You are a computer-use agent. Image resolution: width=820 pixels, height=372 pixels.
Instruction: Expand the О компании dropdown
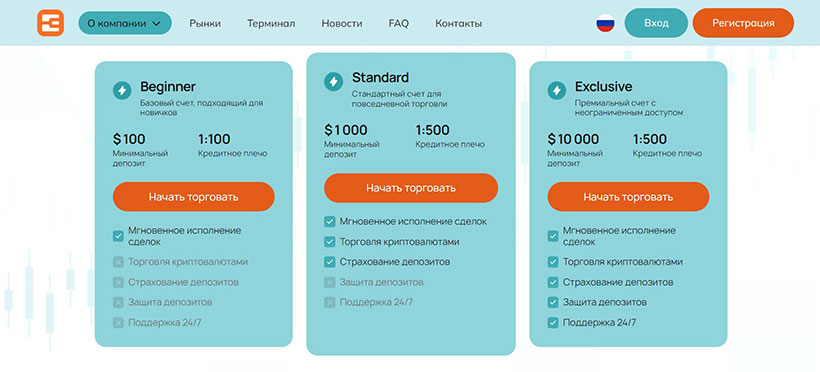point(125,23)
